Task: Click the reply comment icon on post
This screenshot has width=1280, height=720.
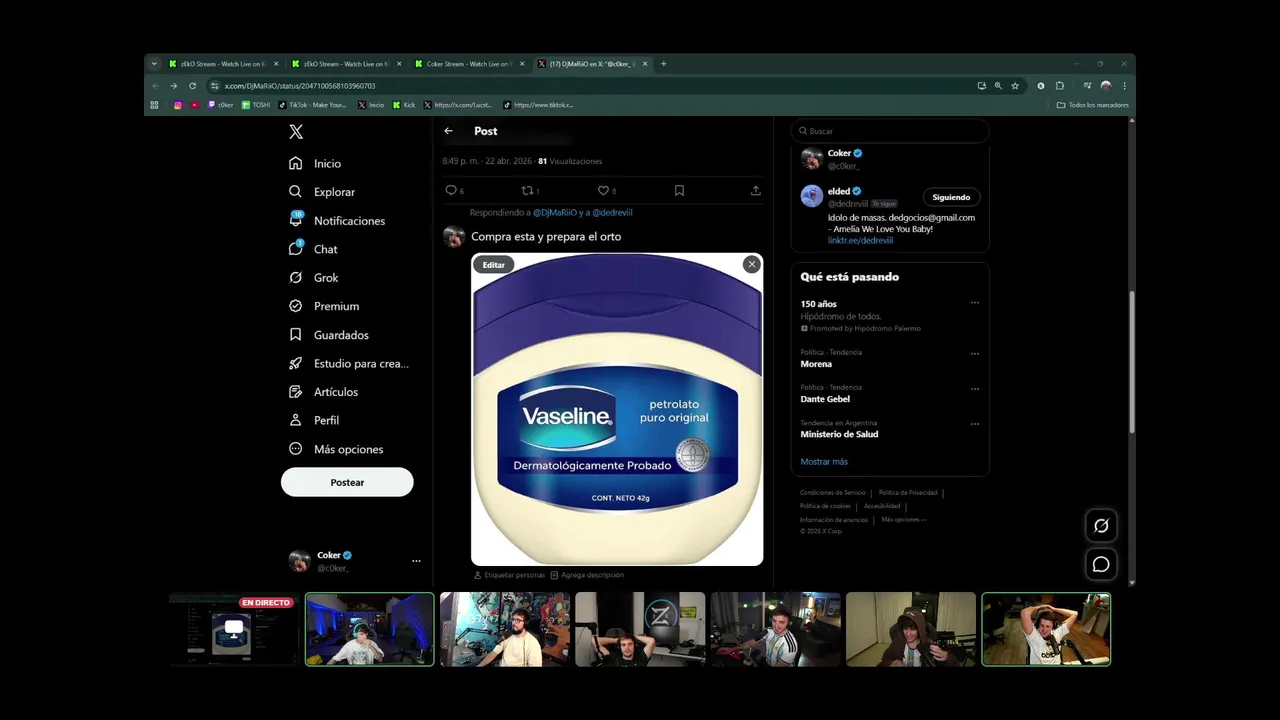Action: tap(451, 190)
